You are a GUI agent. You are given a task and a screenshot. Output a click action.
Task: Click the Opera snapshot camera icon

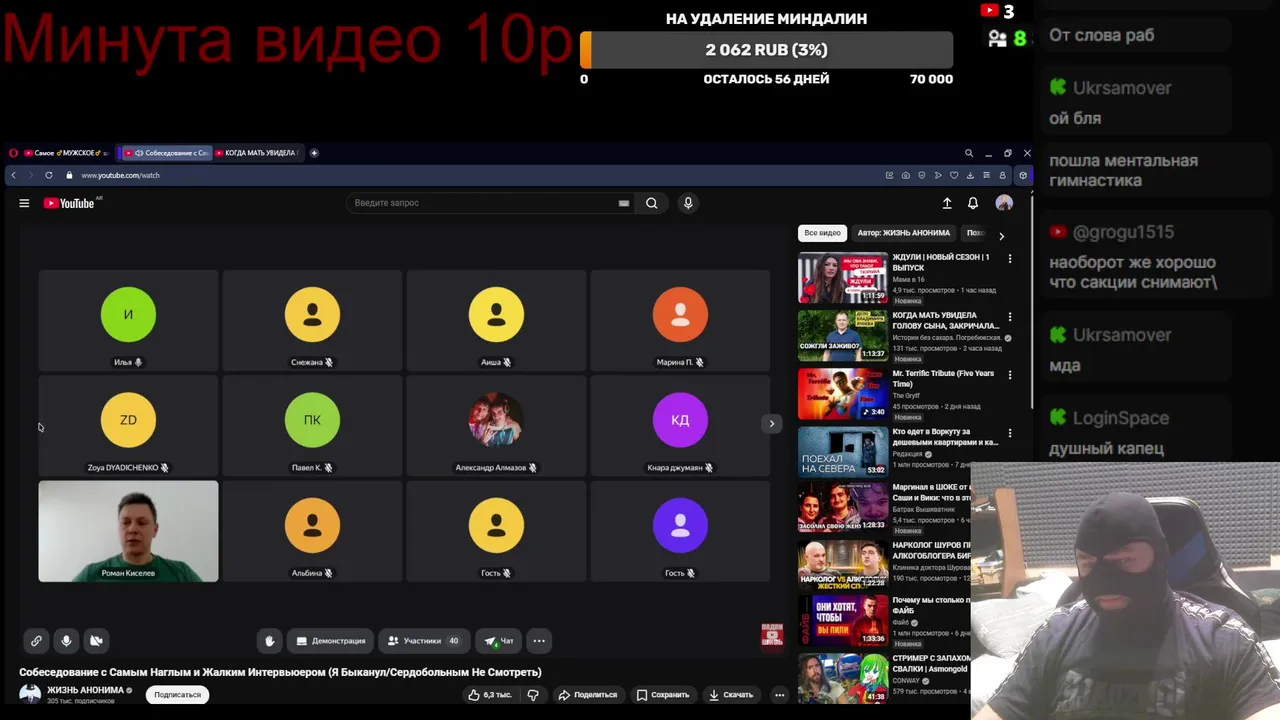point(905,175)
